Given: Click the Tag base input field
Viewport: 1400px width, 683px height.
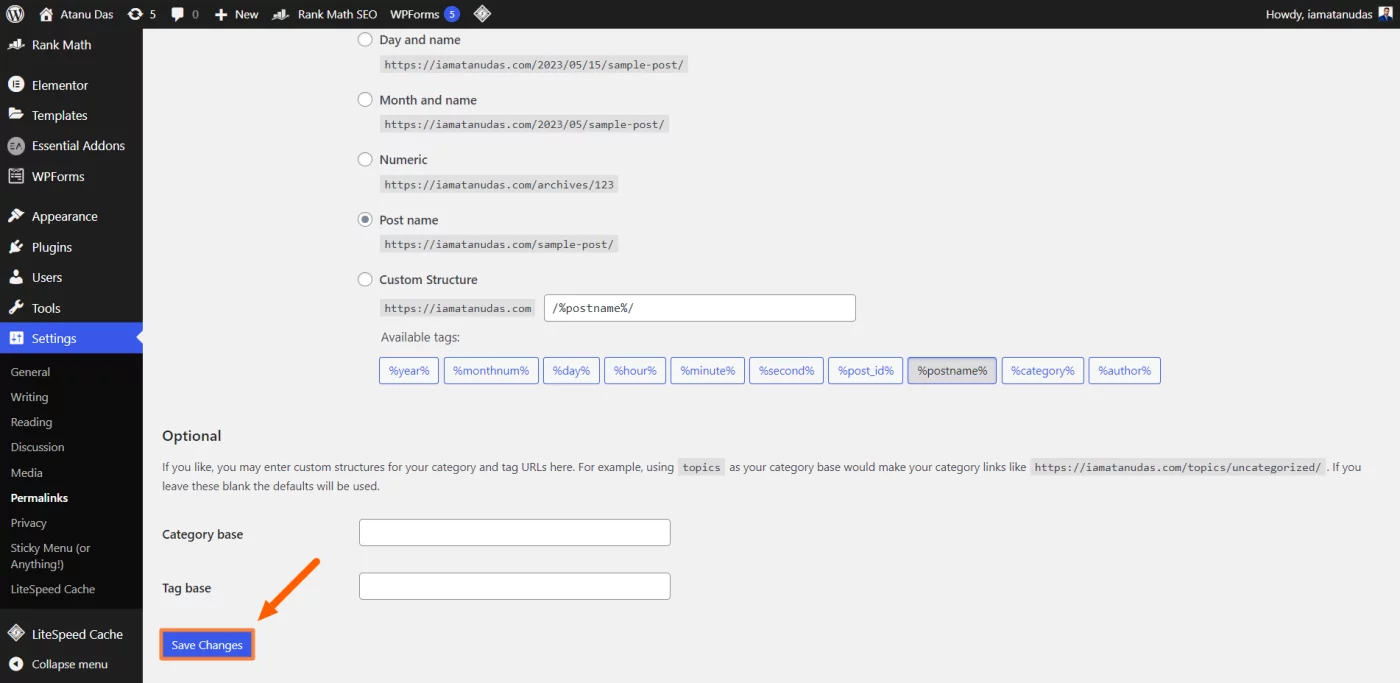Looking at the screenshot, I should (515, 586).
